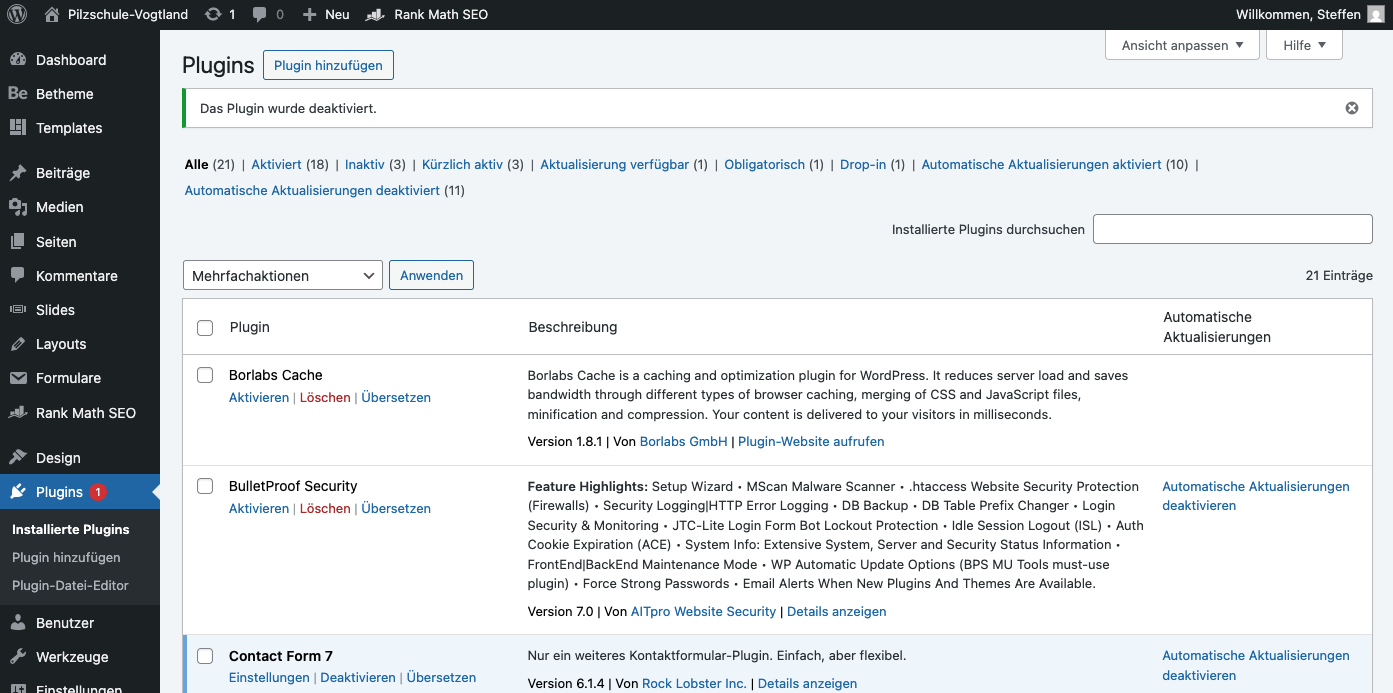Click the plugin search input field
Viewport: 1393px width, 693px height.
1232,229
